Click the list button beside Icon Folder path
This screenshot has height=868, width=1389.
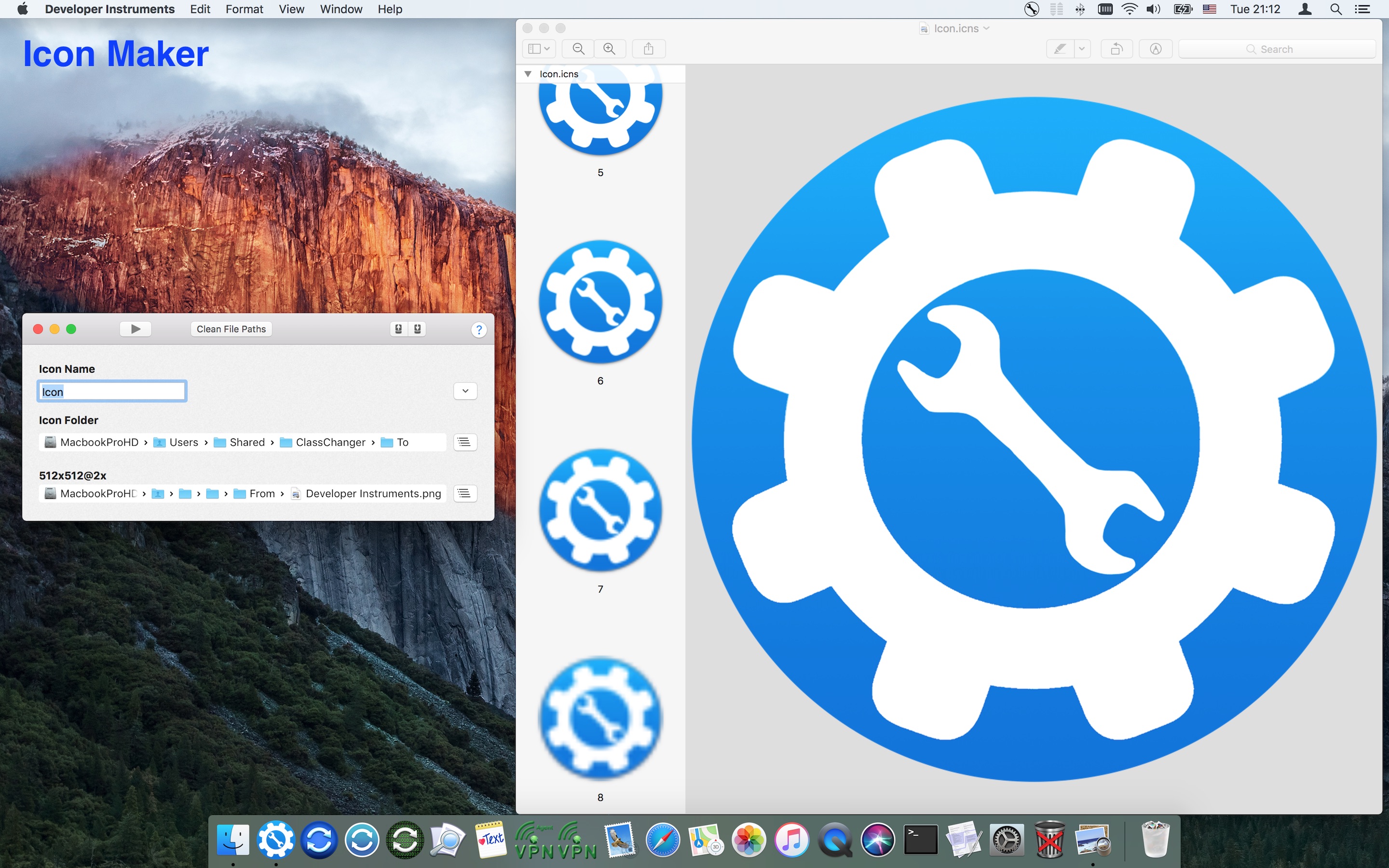465,442
